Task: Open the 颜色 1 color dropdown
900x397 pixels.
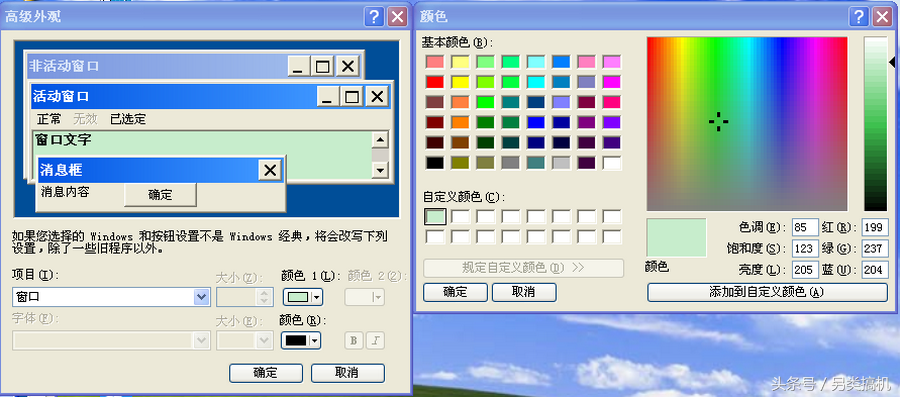Action: pyautogui.click(x=302, y=297)
